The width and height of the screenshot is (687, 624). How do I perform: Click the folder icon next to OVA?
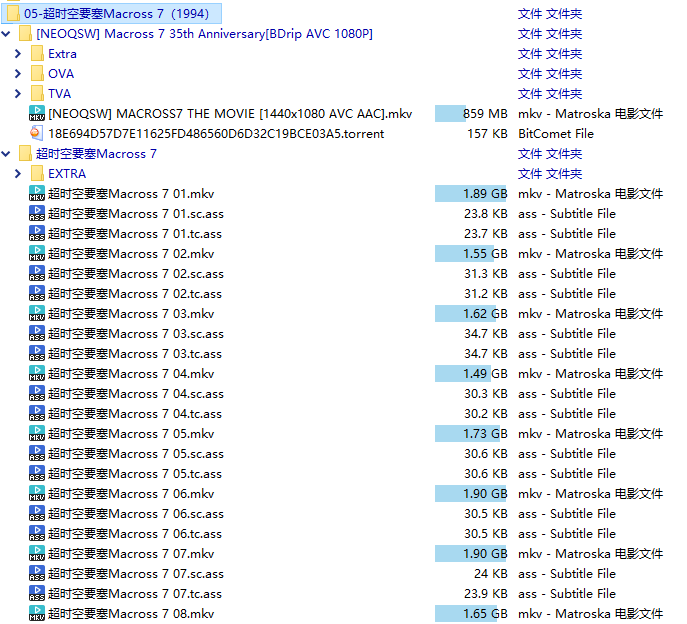tap(37, 74)
